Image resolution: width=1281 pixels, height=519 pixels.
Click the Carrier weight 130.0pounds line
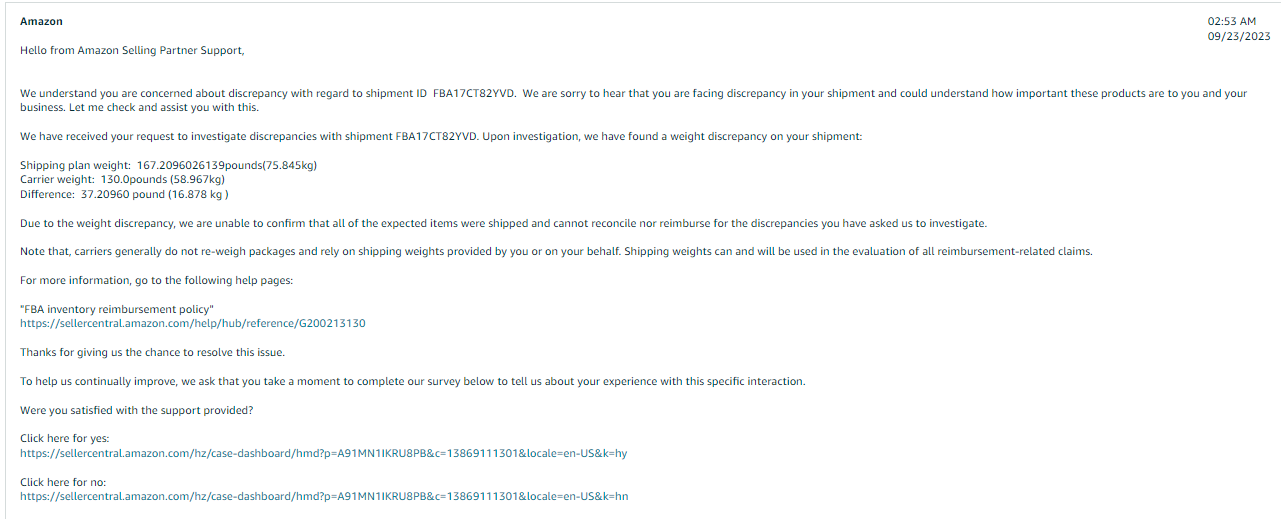click(x=122, y=180)
